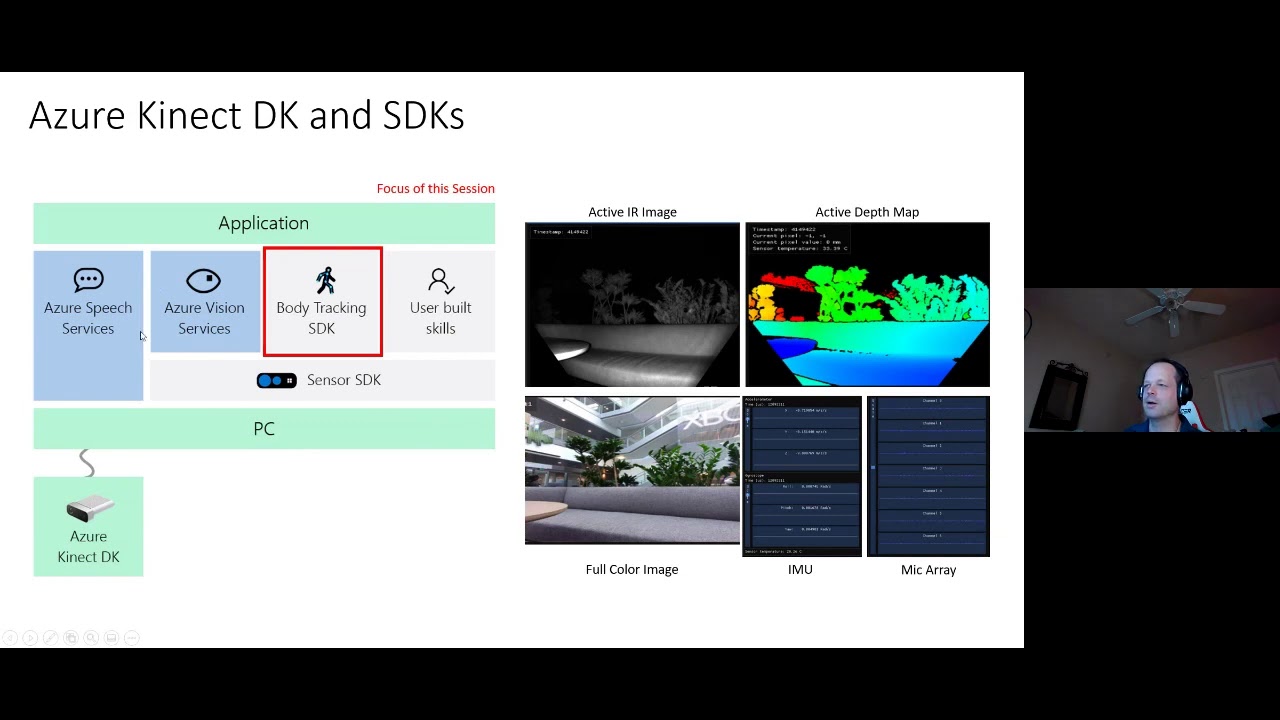Open the pen and pointer tools button
This screenshot has width=1280, height=720.
(x=51, y=638)
